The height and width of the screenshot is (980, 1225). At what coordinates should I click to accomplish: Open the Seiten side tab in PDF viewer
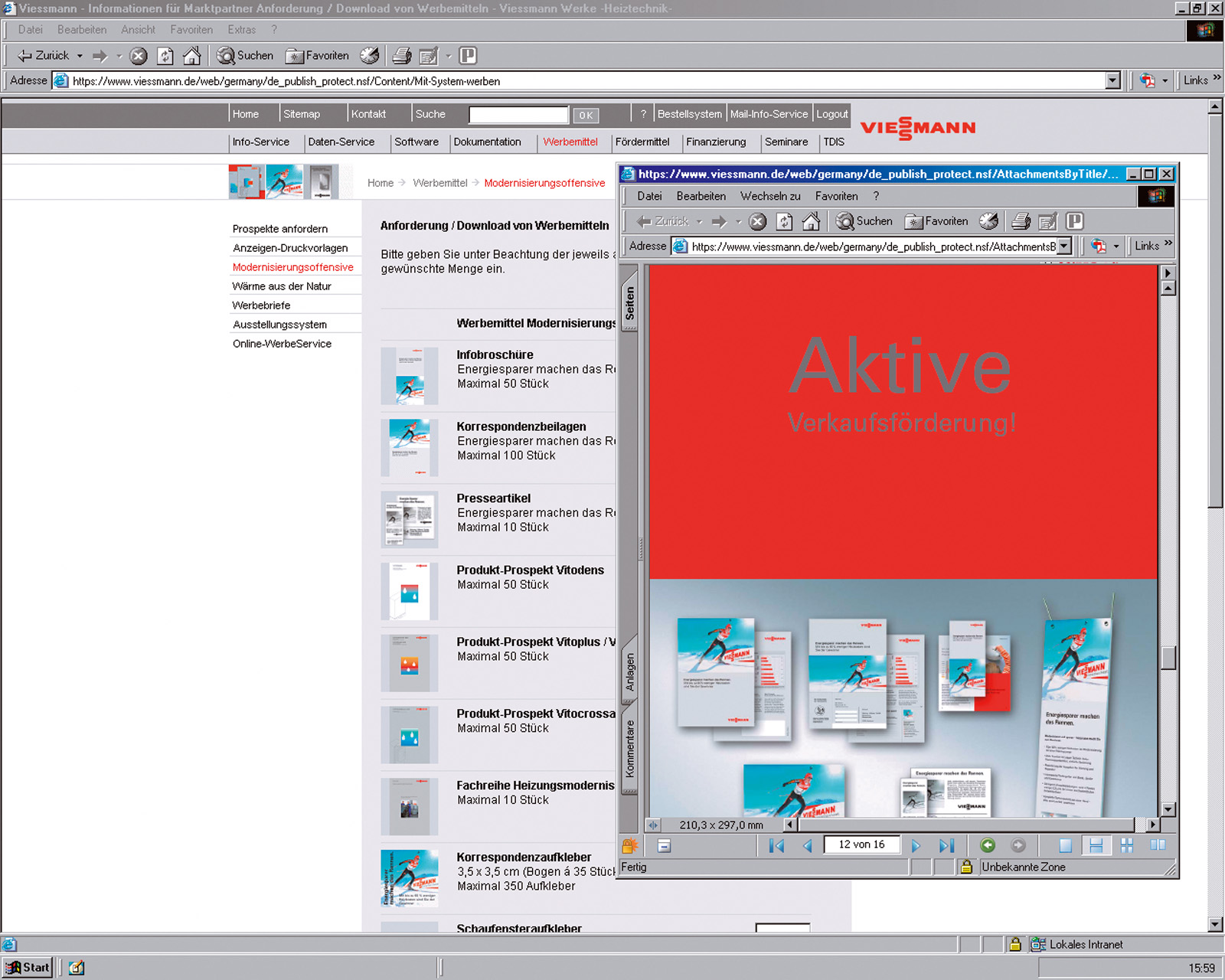click(x=629, y=302)
